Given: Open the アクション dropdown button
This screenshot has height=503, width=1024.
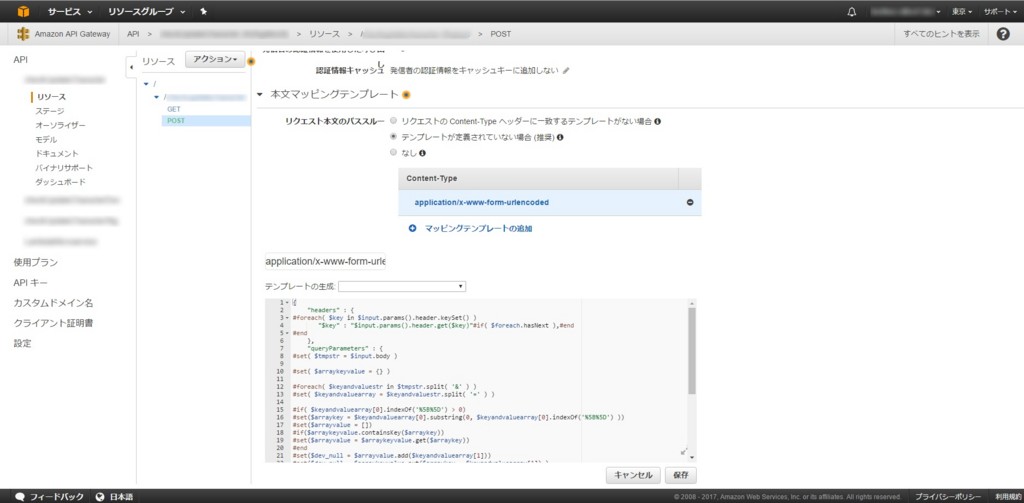Looking at the screenshot, I should click(215, 59).
